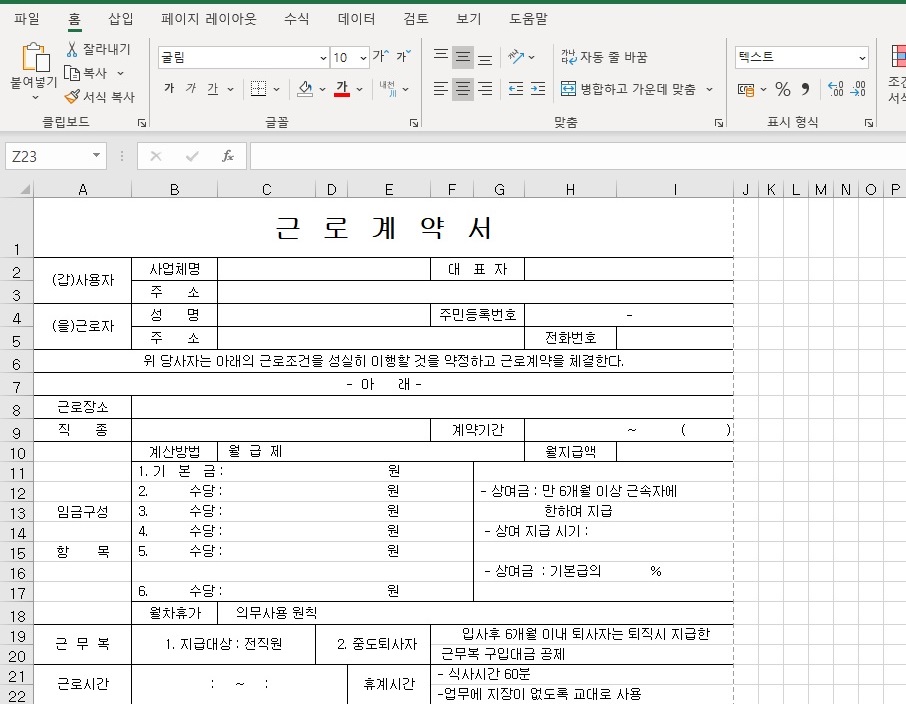Open Merge and Center dropdown arrow

click(709, 89)
